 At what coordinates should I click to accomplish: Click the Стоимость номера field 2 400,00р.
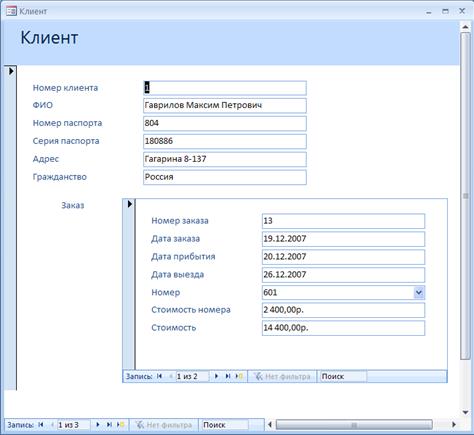point(343,310)
